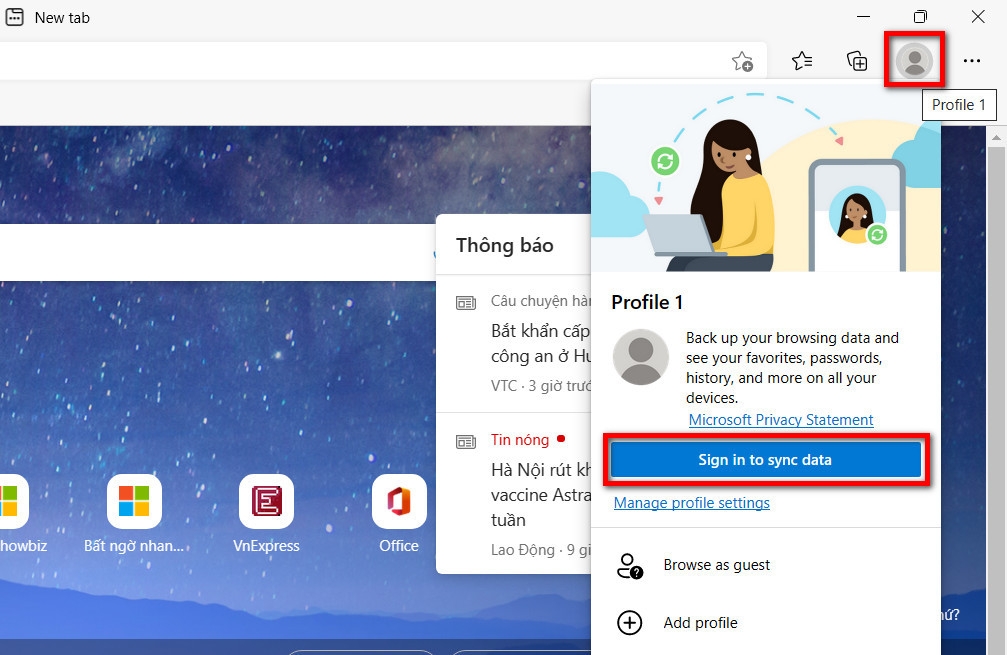The height and width of the screenshot is (655, 1007).
Task: Click Sign in to sync data
Action: [765, 459]
